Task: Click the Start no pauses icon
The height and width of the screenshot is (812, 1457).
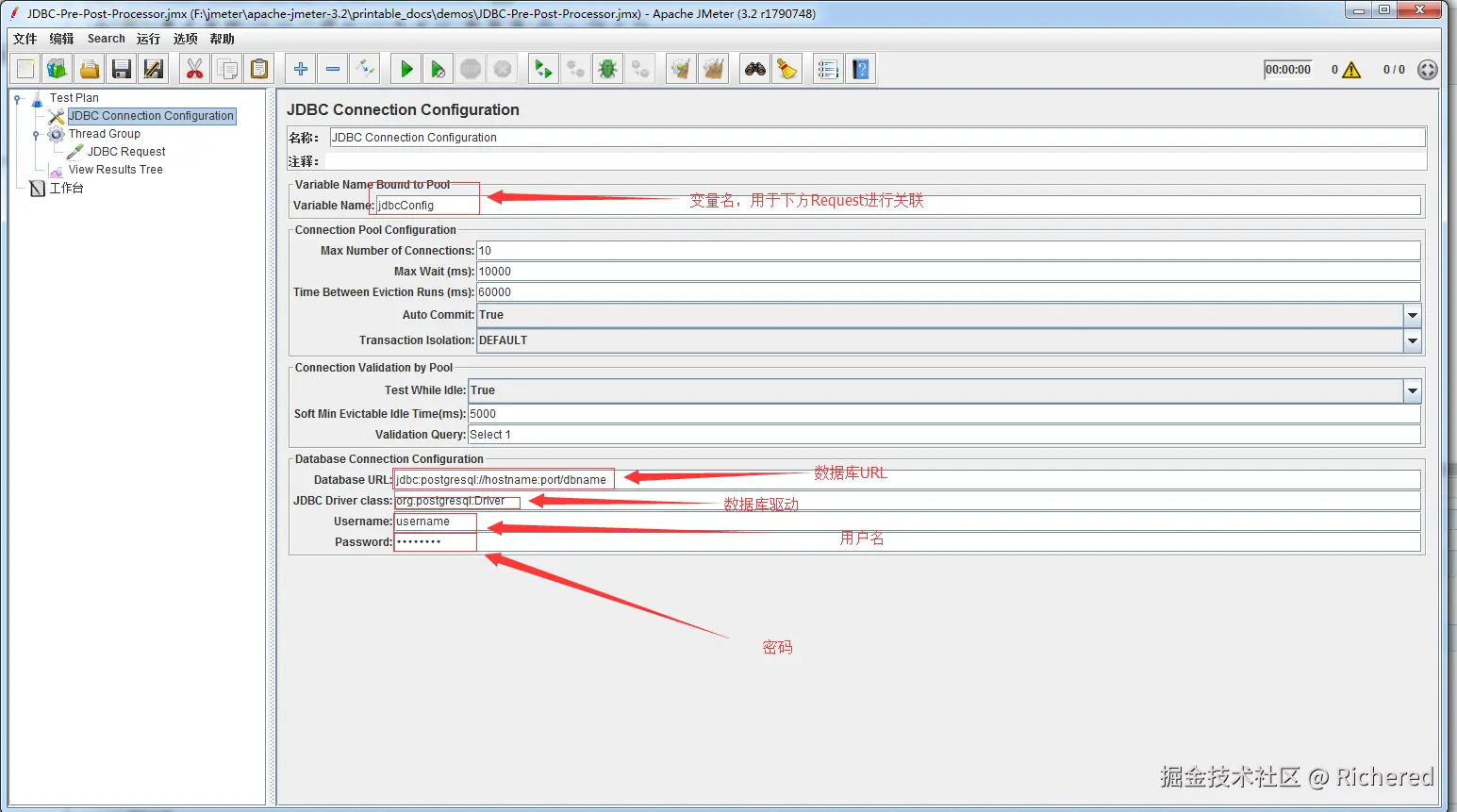Action: click(x=439, y=69)
